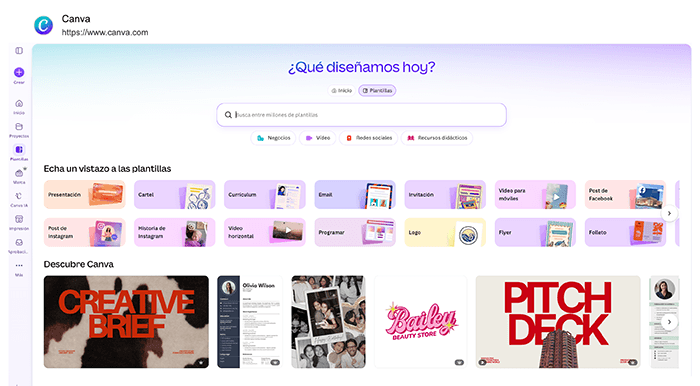
Task: Click the Más three-dots icon
Action: pyautogui.click(x=19, y=266)
